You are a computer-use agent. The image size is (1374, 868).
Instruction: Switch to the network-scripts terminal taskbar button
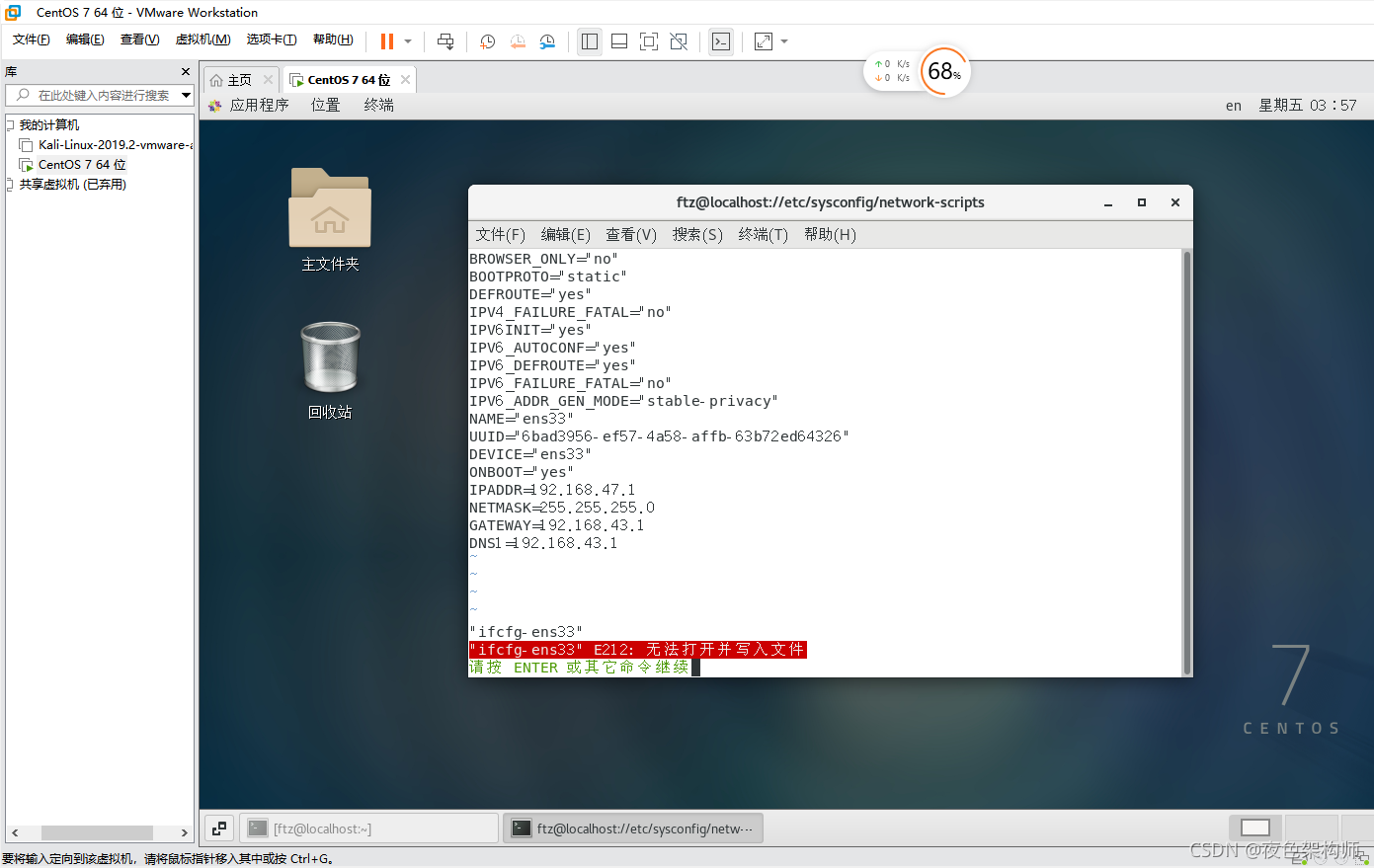tap(633, 829)
